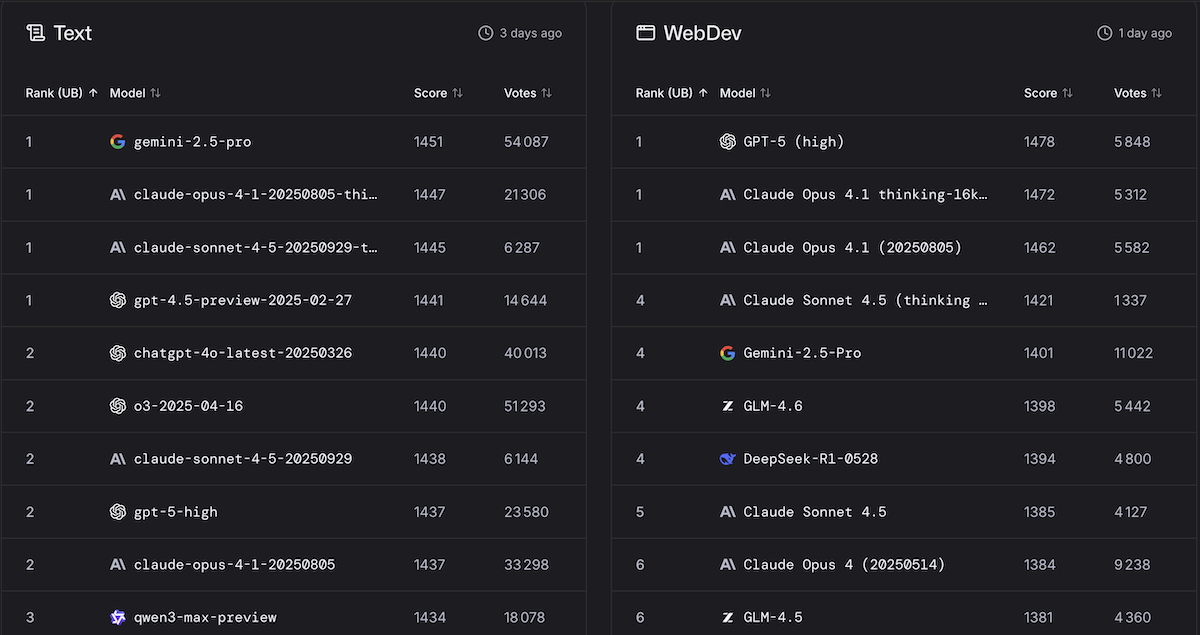Sort Text table by Votes
This screenshot has height=635, width=1200.
coord(528,93)
